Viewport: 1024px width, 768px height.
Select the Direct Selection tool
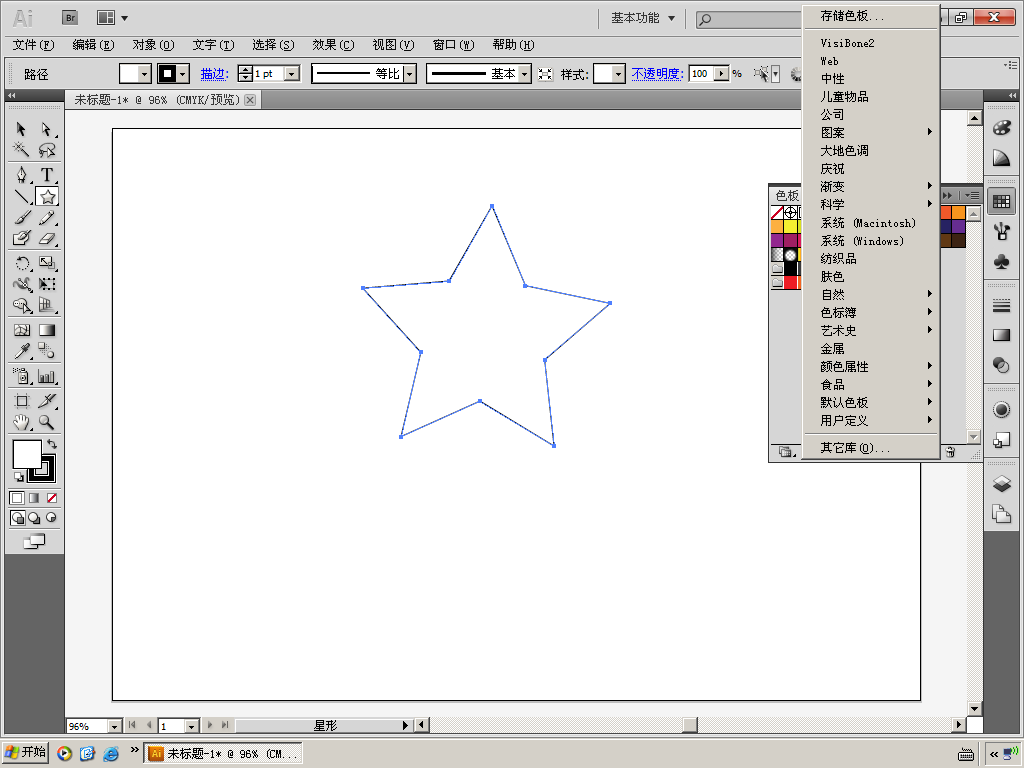(x=46, y=129)
